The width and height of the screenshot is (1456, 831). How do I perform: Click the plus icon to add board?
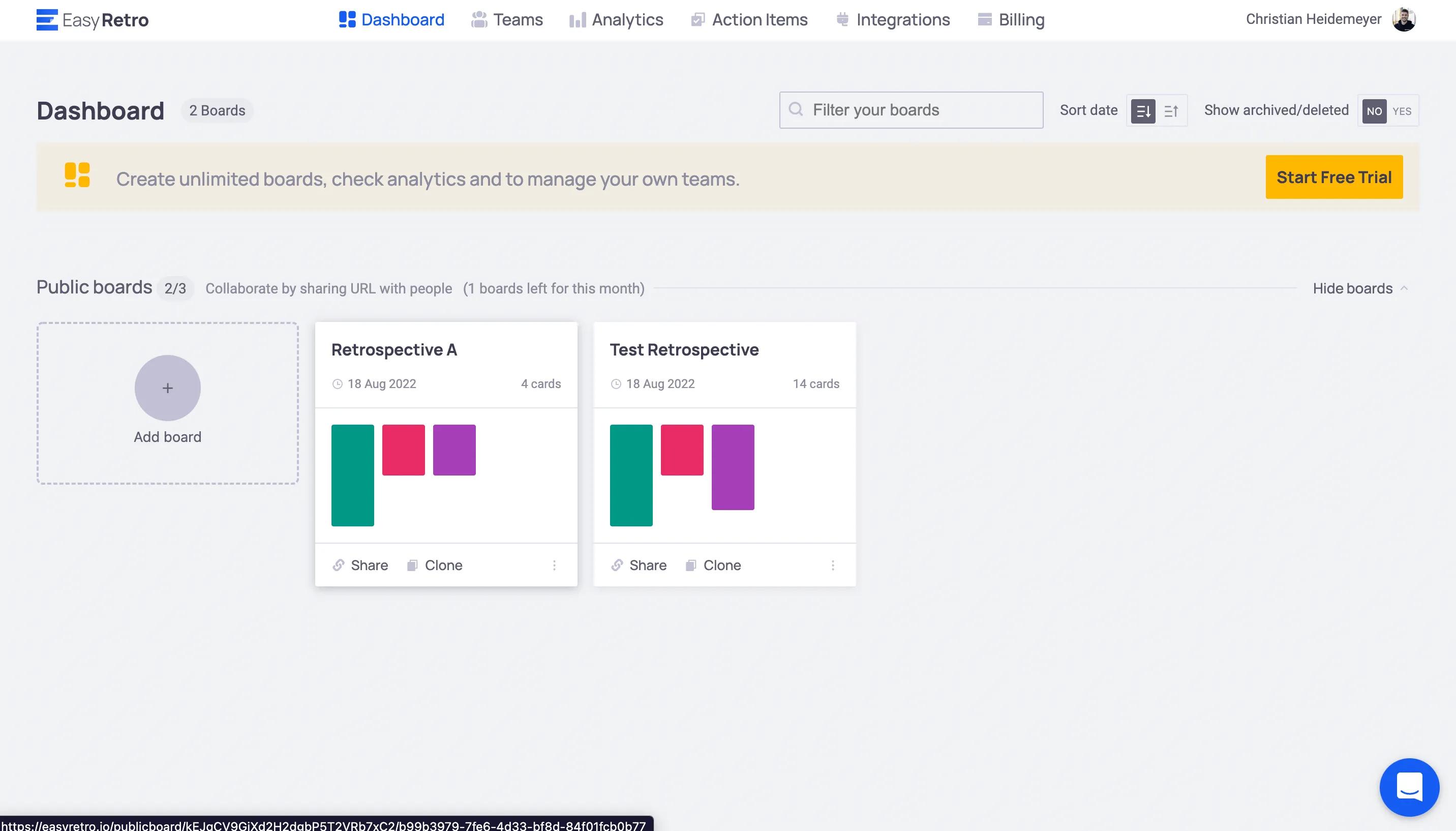(x=167, y=388)
